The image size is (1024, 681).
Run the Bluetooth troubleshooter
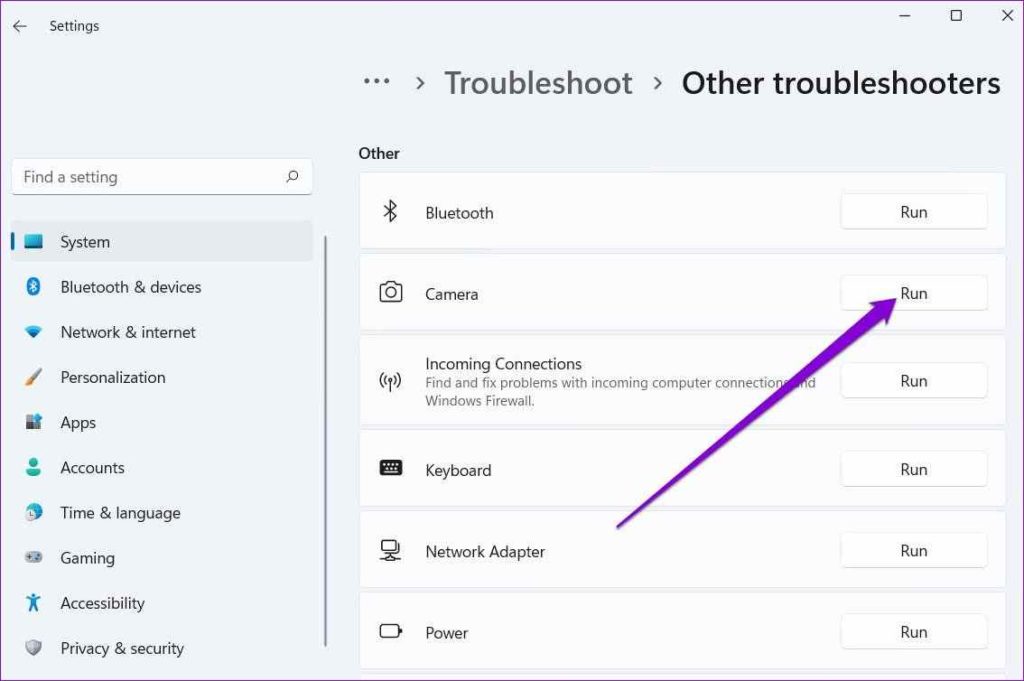[x=914, y=212]
